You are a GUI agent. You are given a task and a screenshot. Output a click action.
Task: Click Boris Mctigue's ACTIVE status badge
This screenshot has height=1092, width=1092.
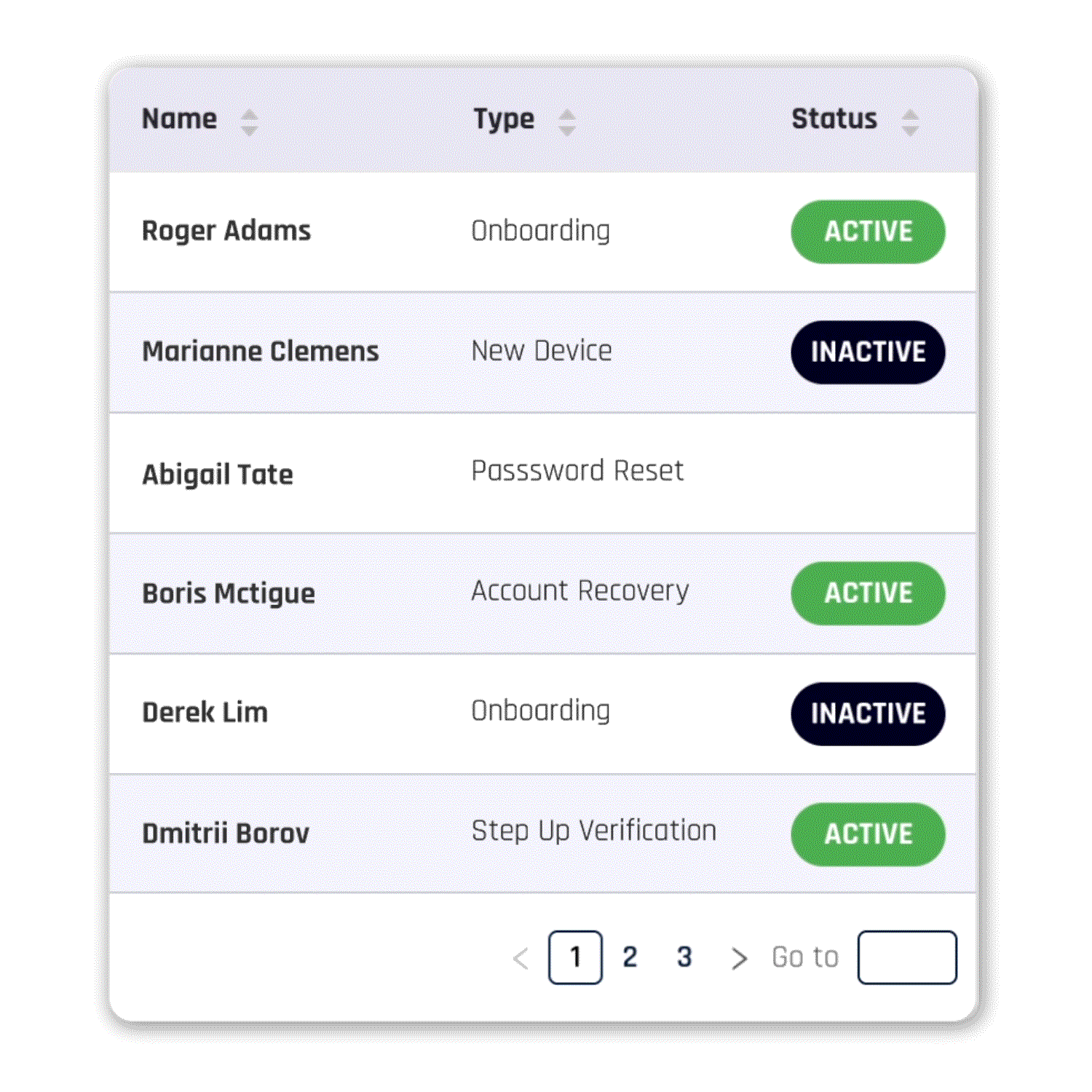pyautogui.click(x=868, y=593)
